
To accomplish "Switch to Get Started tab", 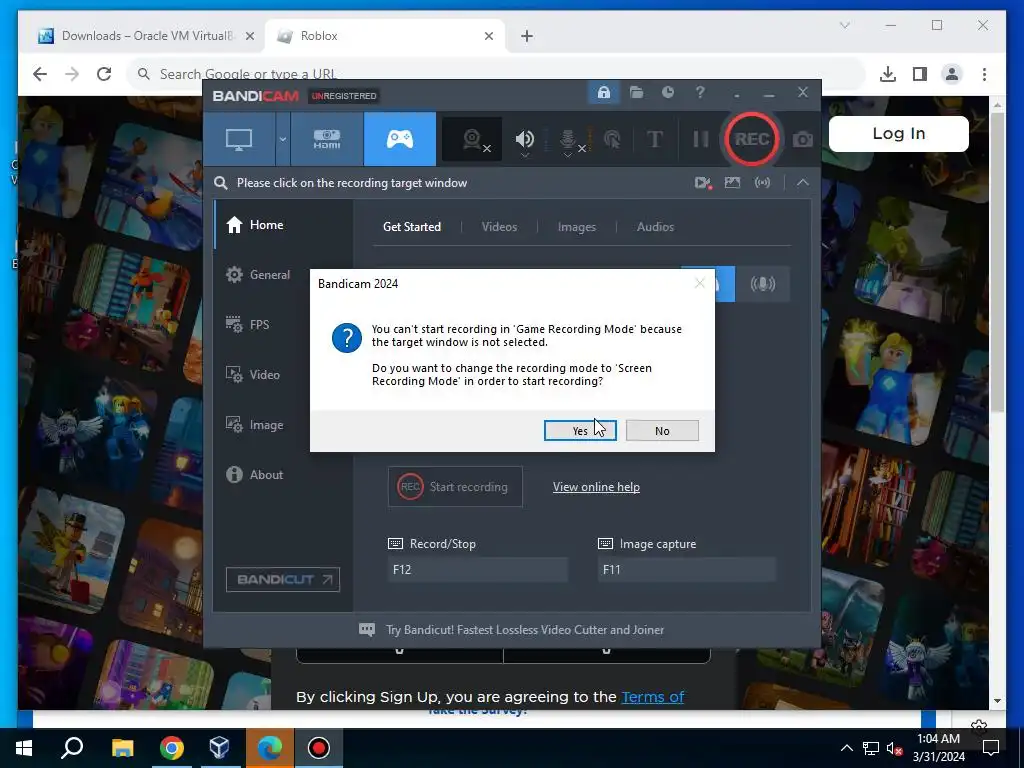I will [x=411, y=227].
